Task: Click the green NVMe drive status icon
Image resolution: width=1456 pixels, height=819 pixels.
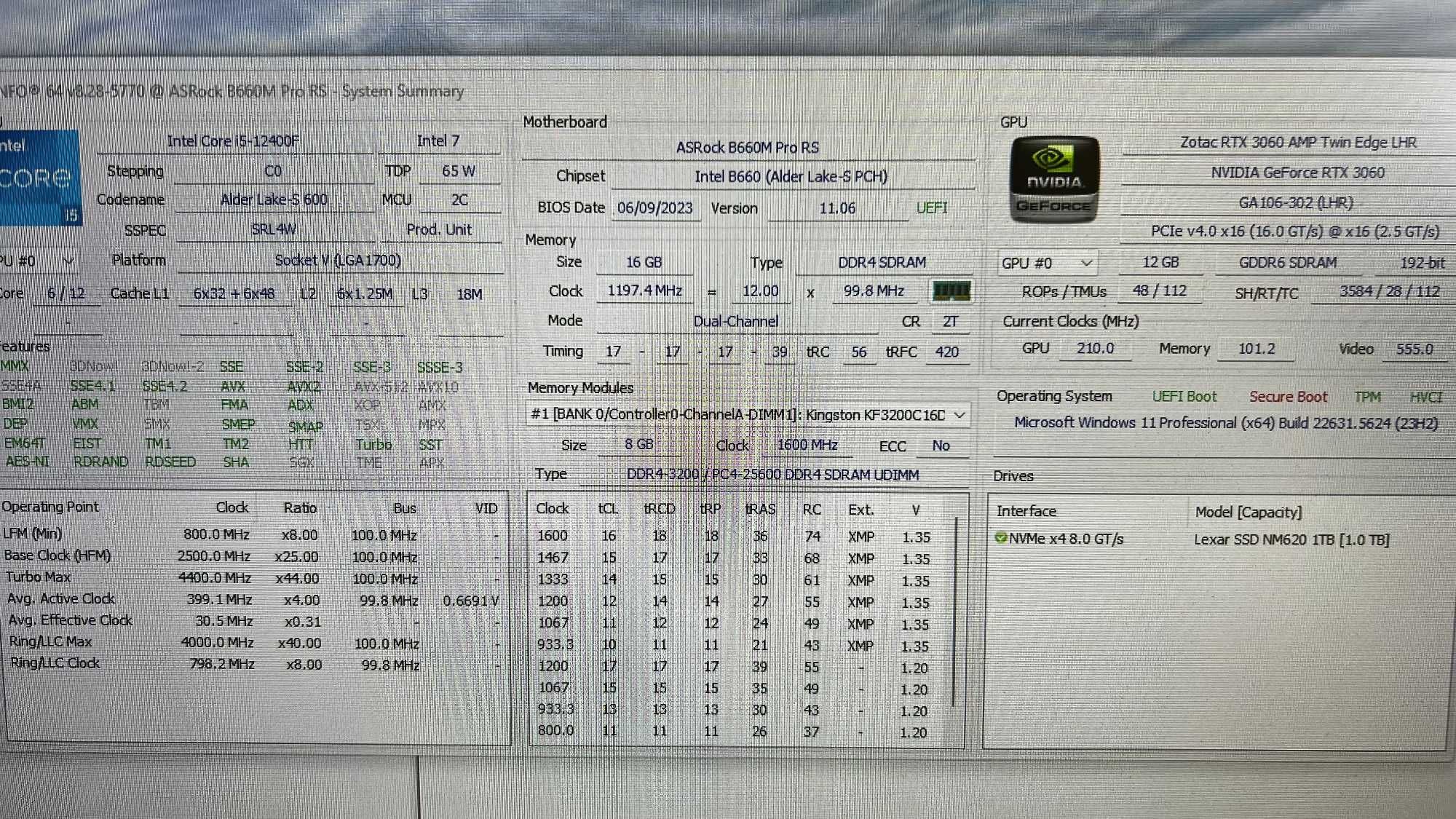Action: coord(1001,538)
